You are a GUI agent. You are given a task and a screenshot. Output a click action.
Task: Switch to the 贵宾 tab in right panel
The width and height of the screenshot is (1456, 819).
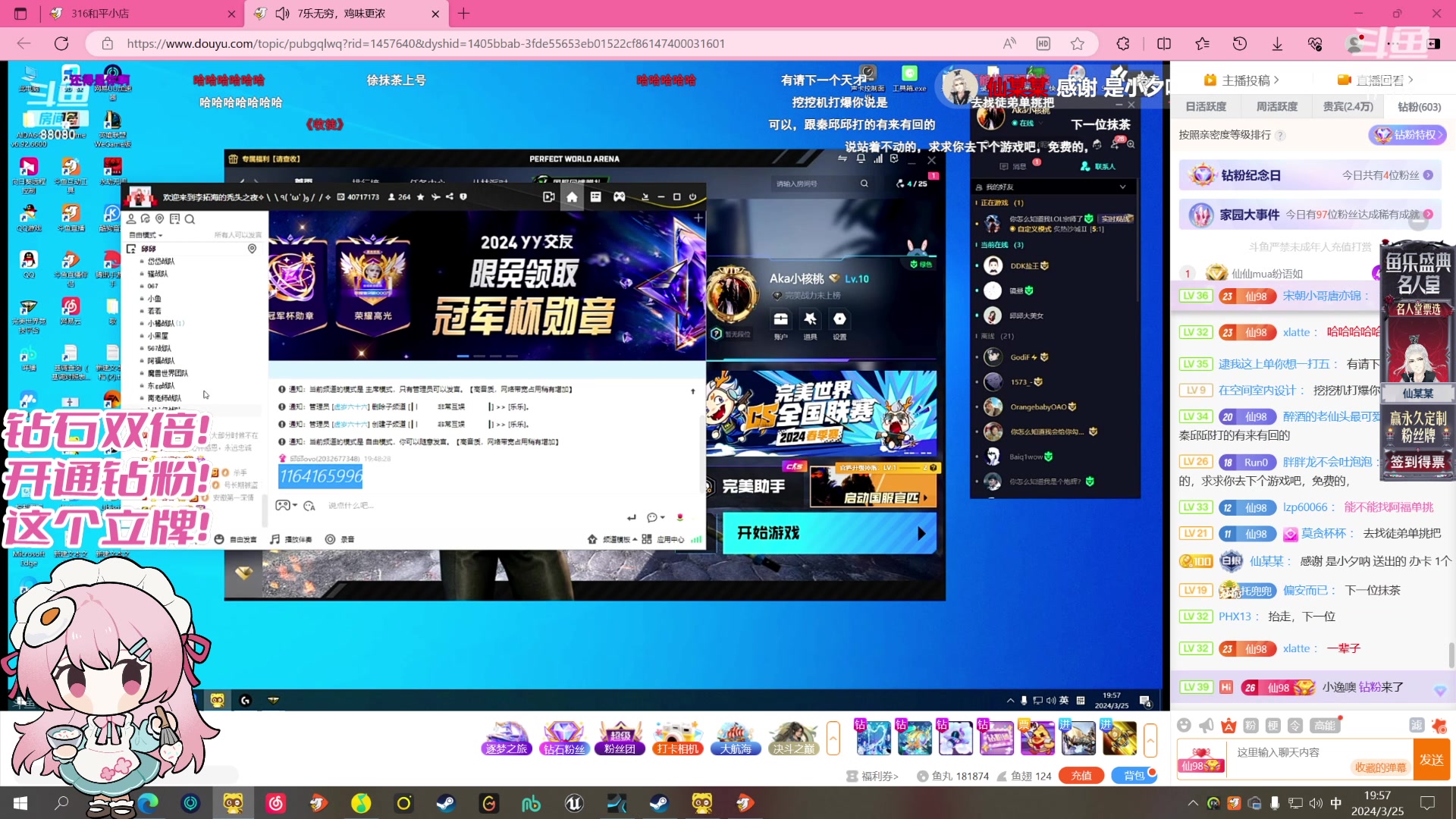[1348, 106]
